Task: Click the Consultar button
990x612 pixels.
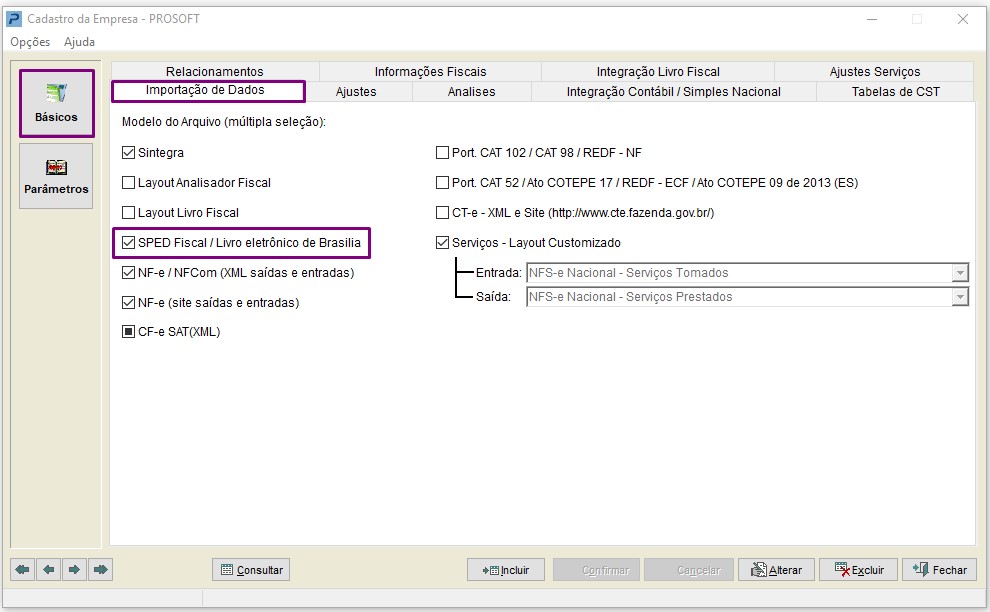Action: coord(251,570)
